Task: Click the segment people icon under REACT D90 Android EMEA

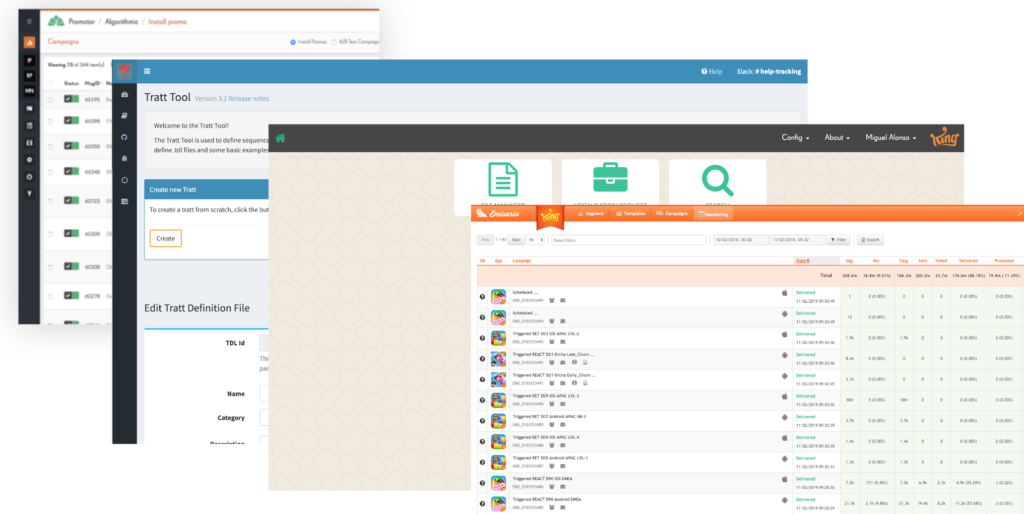Action: 552,507
